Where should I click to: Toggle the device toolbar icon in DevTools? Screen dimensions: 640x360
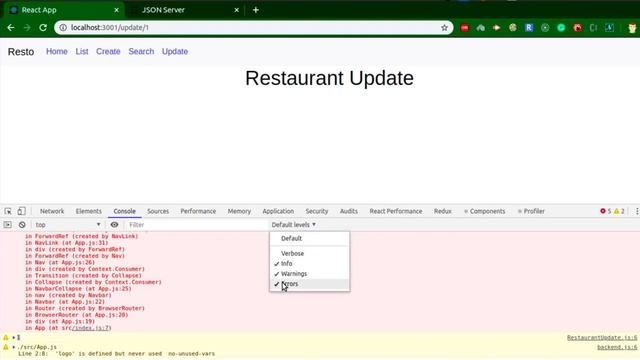pos(21,211)
